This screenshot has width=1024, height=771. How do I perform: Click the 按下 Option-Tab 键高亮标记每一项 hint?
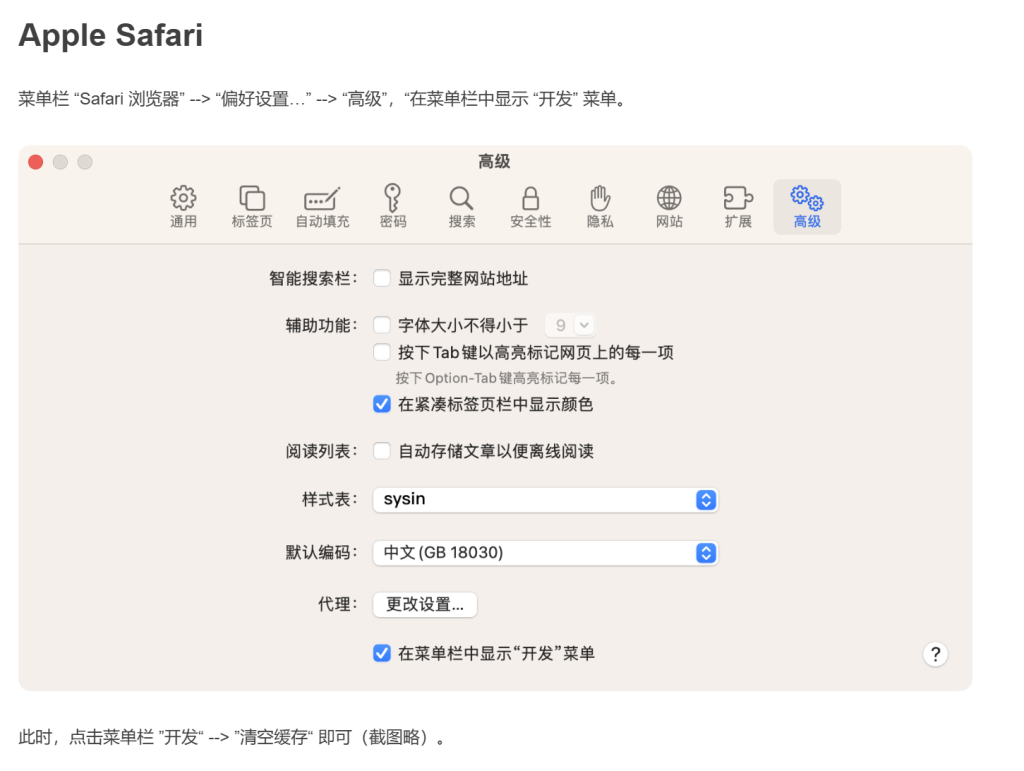pyautogui.click(x=506, y=378)
